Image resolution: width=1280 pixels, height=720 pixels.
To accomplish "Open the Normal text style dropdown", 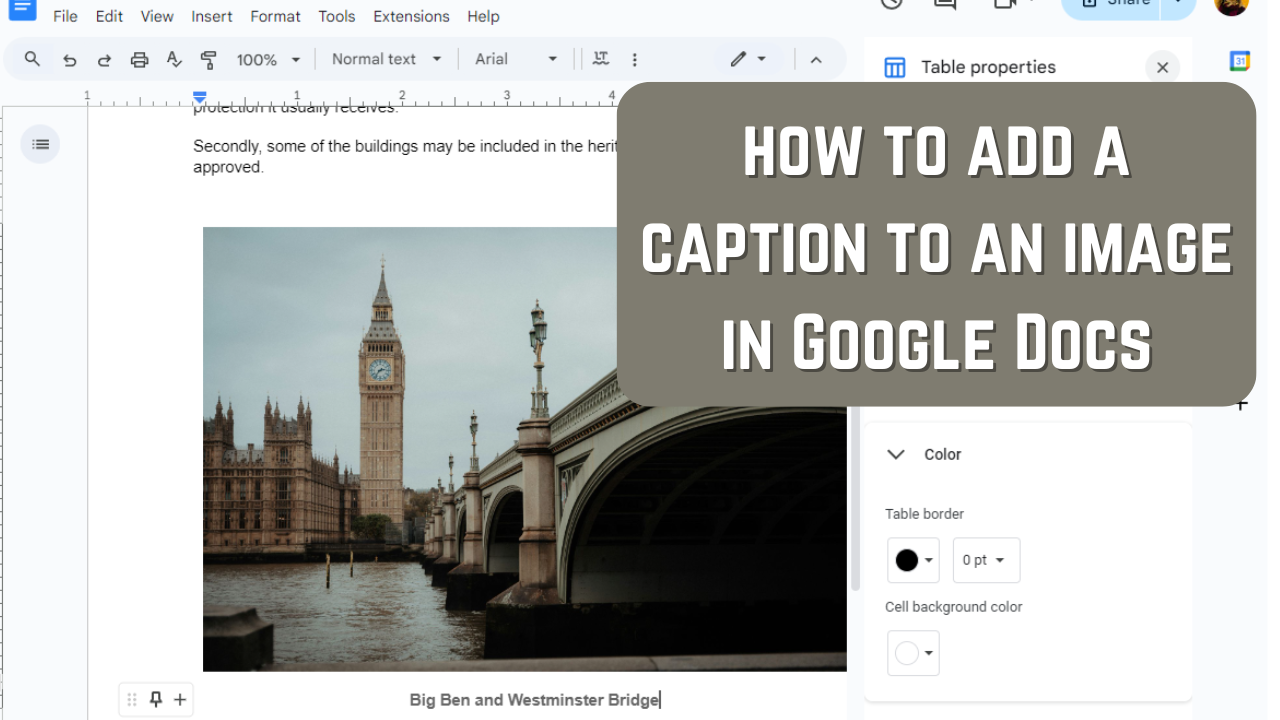I will (x=386, y=59).
